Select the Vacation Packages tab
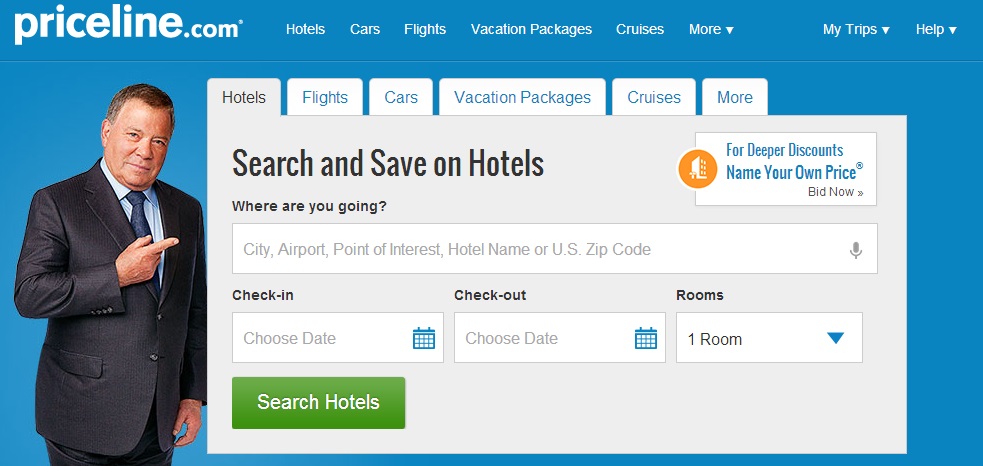 pos(522,97)
